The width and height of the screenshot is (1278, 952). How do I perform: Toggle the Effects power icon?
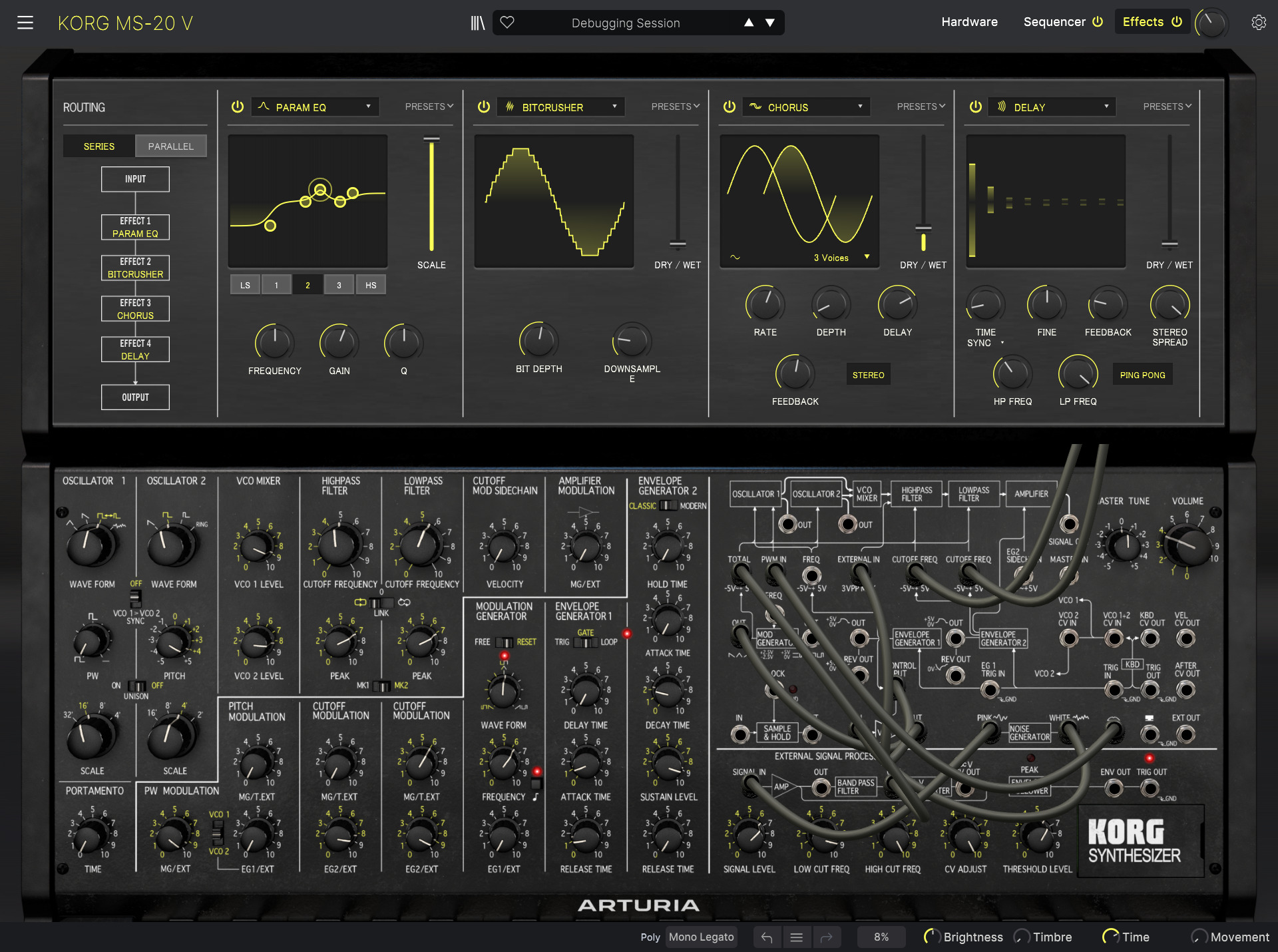[x=1177, y=21]
